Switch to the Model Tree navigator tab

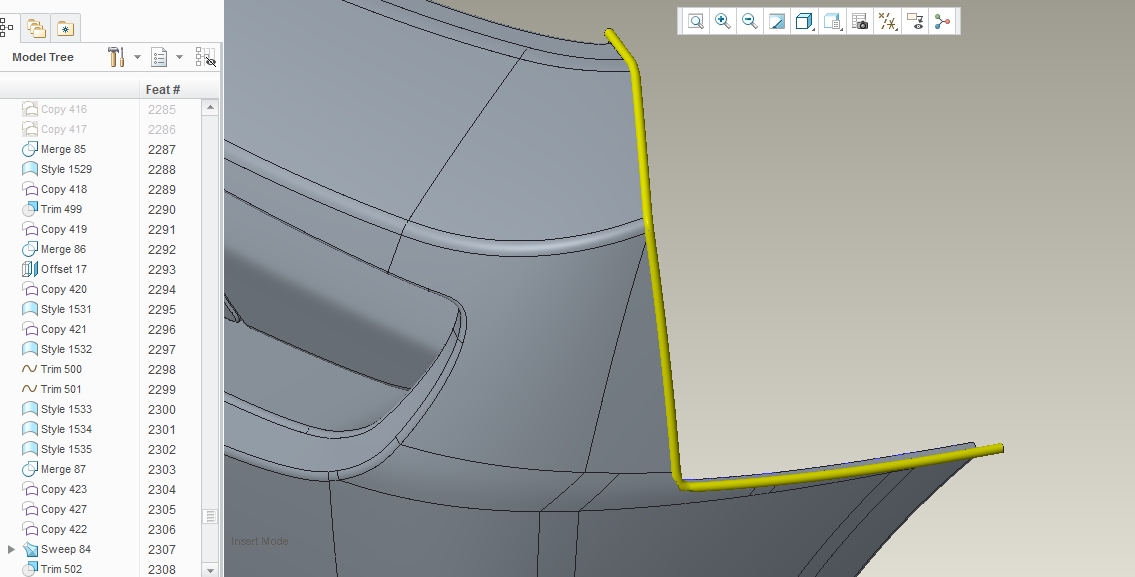point(7,28)
